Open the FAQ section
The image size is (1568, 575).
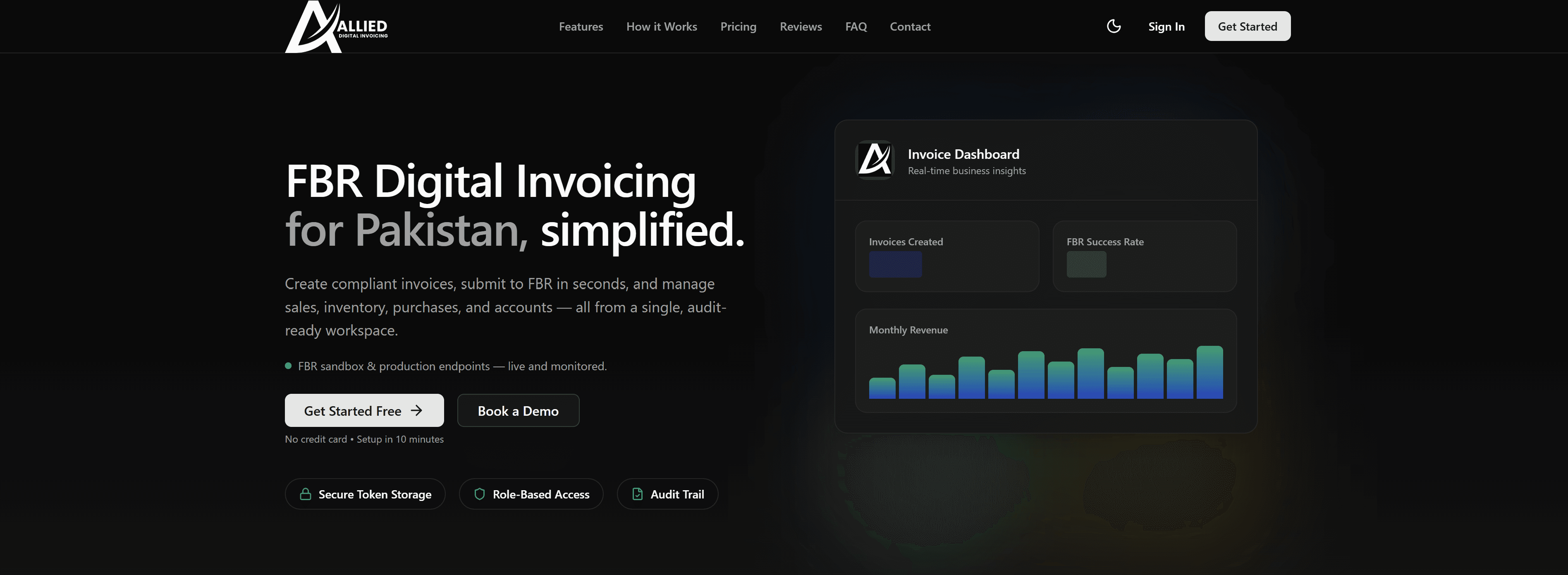coord(856,26)
